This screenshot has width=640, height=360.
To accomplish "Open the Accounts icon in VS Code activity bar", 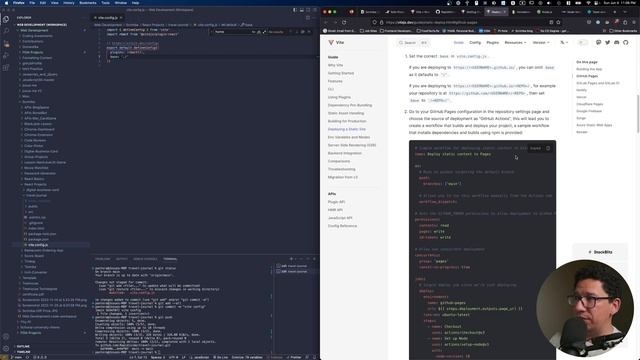I will pos(6,337).
